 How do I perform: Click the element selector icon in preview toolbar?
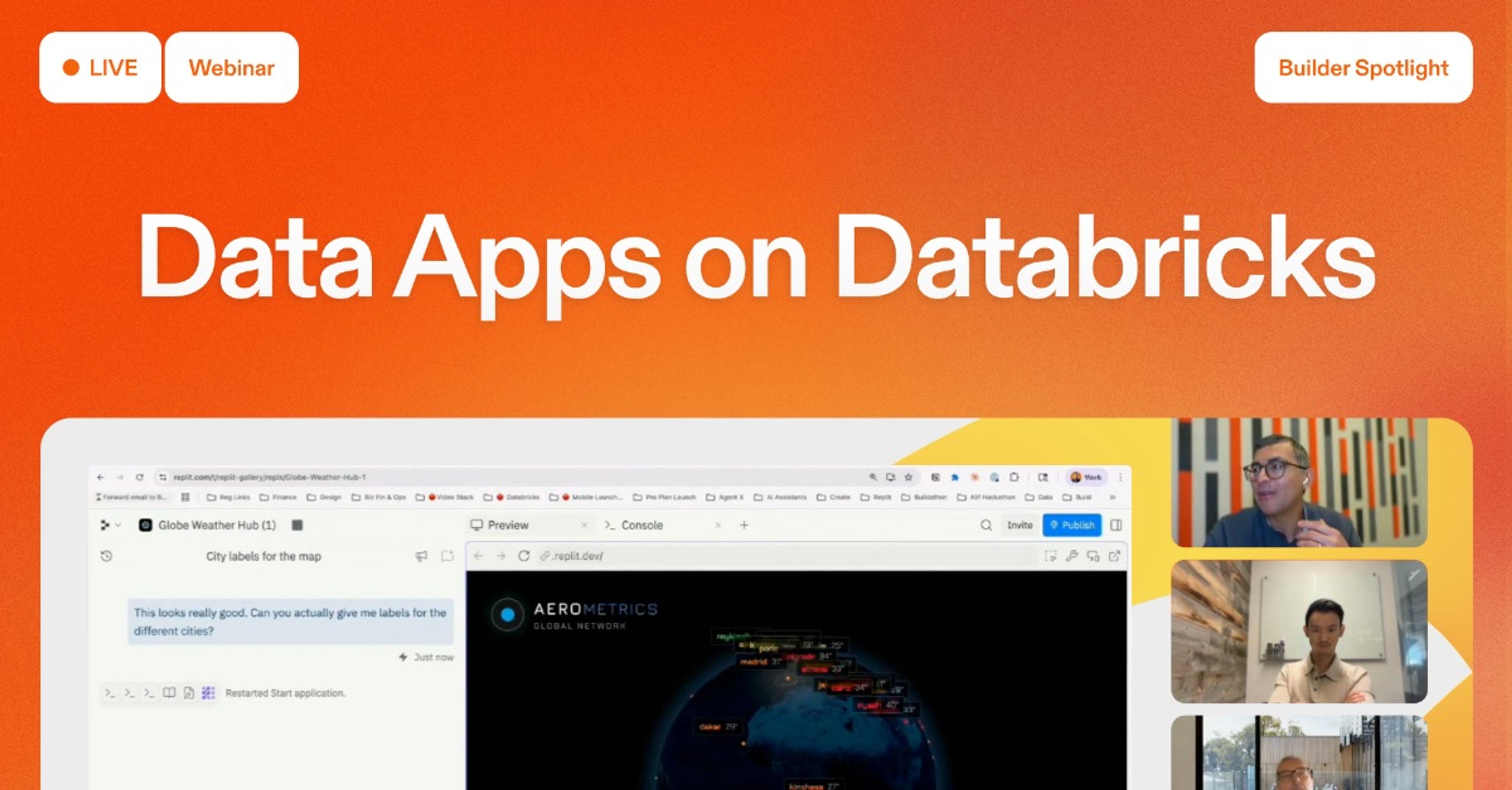[1051, 556]
